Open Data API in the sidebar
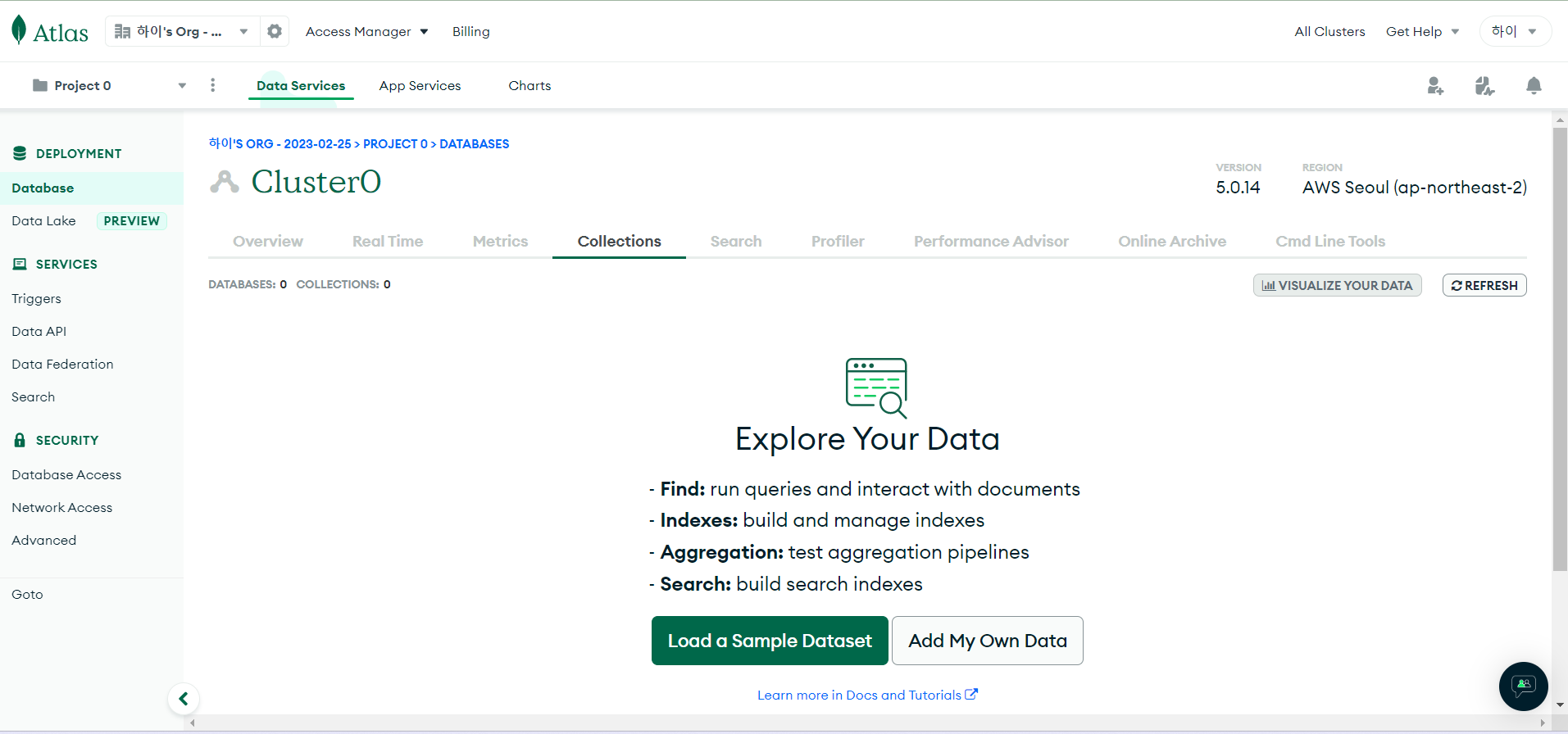The width and height of the screenshot is (1568, 734). (x=39, y=331)
